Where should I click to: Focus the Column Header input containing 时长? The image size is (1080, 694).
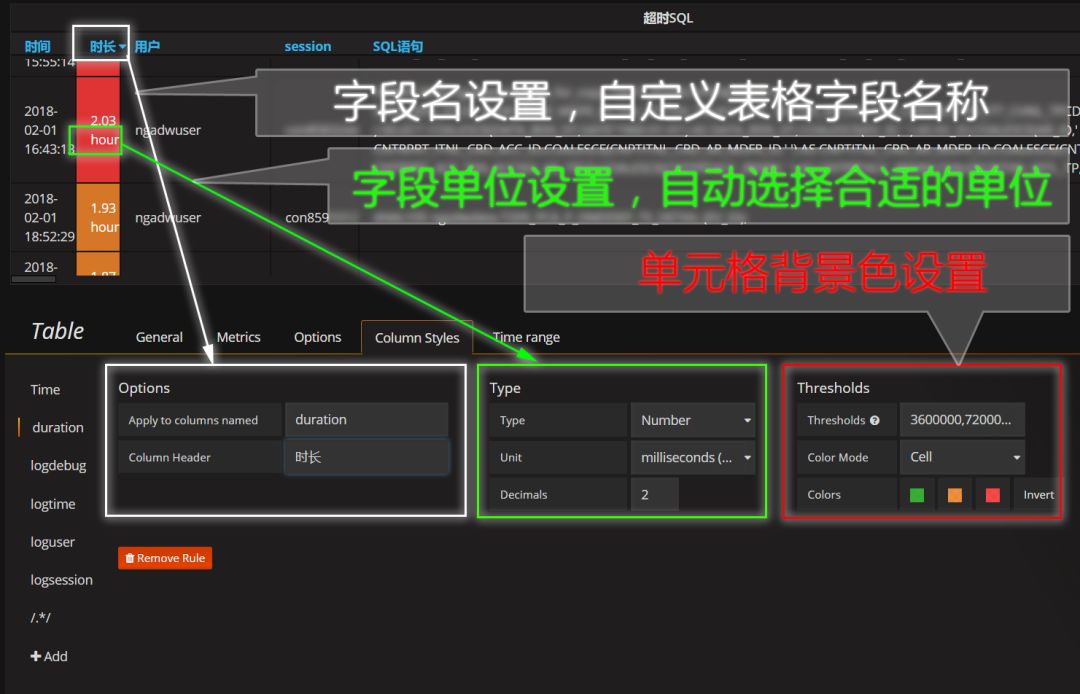(x=366, y=457)
